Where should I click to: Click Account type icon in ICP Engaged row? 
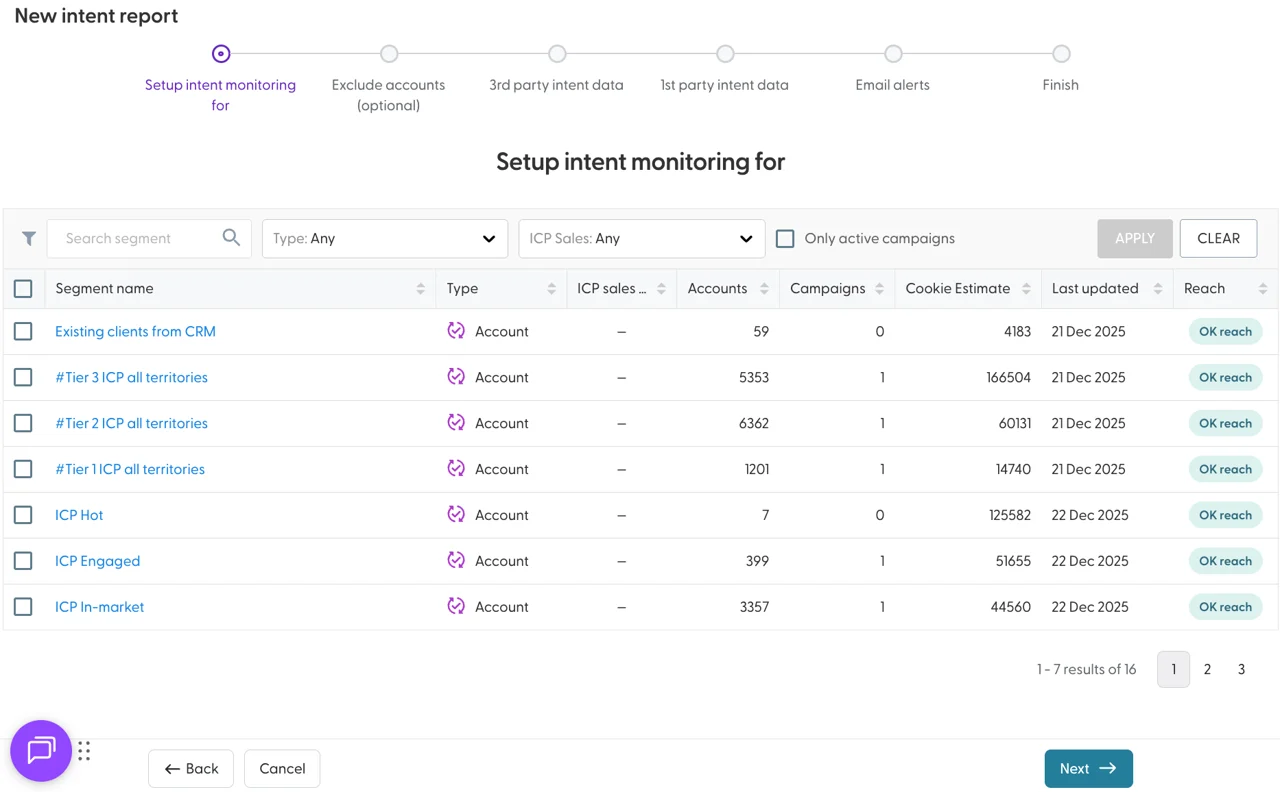456,561
